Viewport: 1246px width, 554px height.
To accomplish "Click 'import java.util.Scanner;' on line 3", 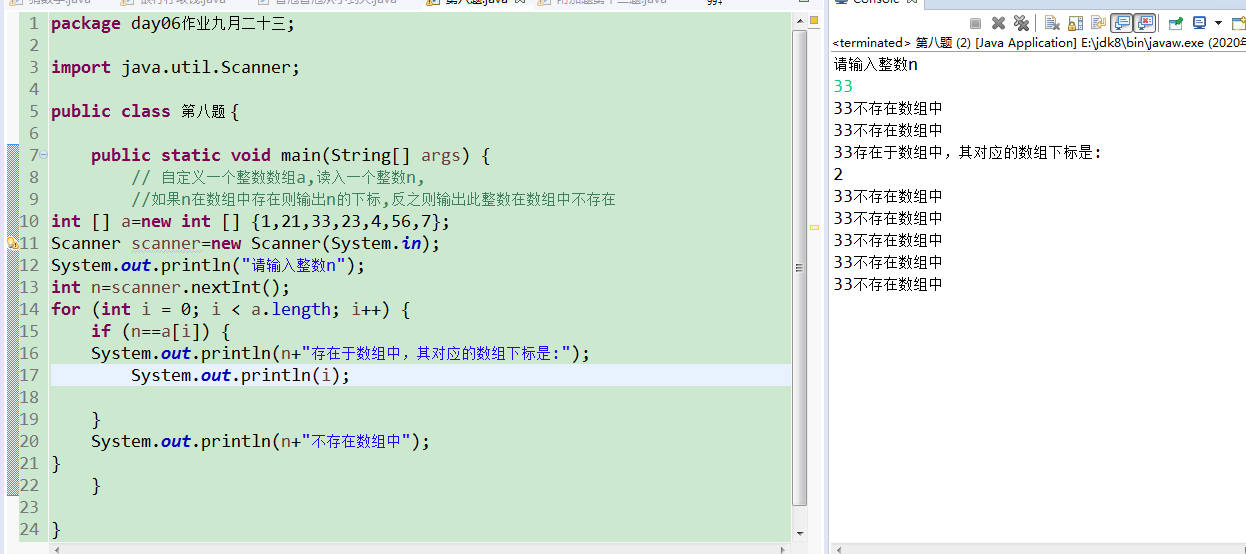I will point(175,67).
